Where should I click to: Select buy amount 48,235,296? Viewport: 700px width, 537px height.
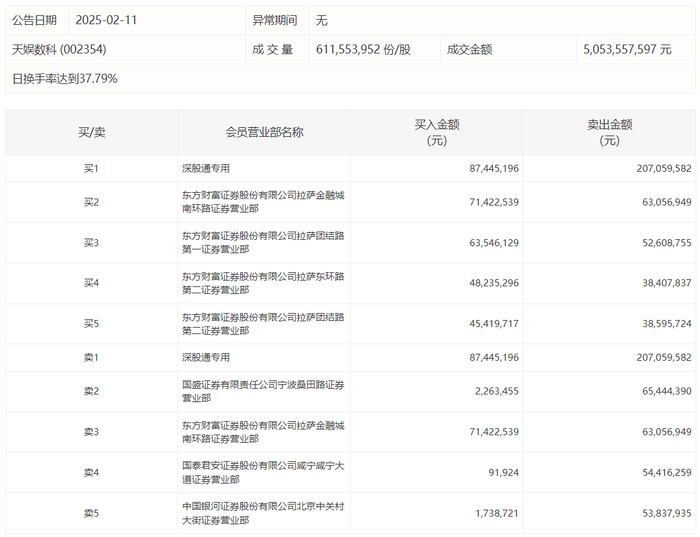(x=494, y=283)
